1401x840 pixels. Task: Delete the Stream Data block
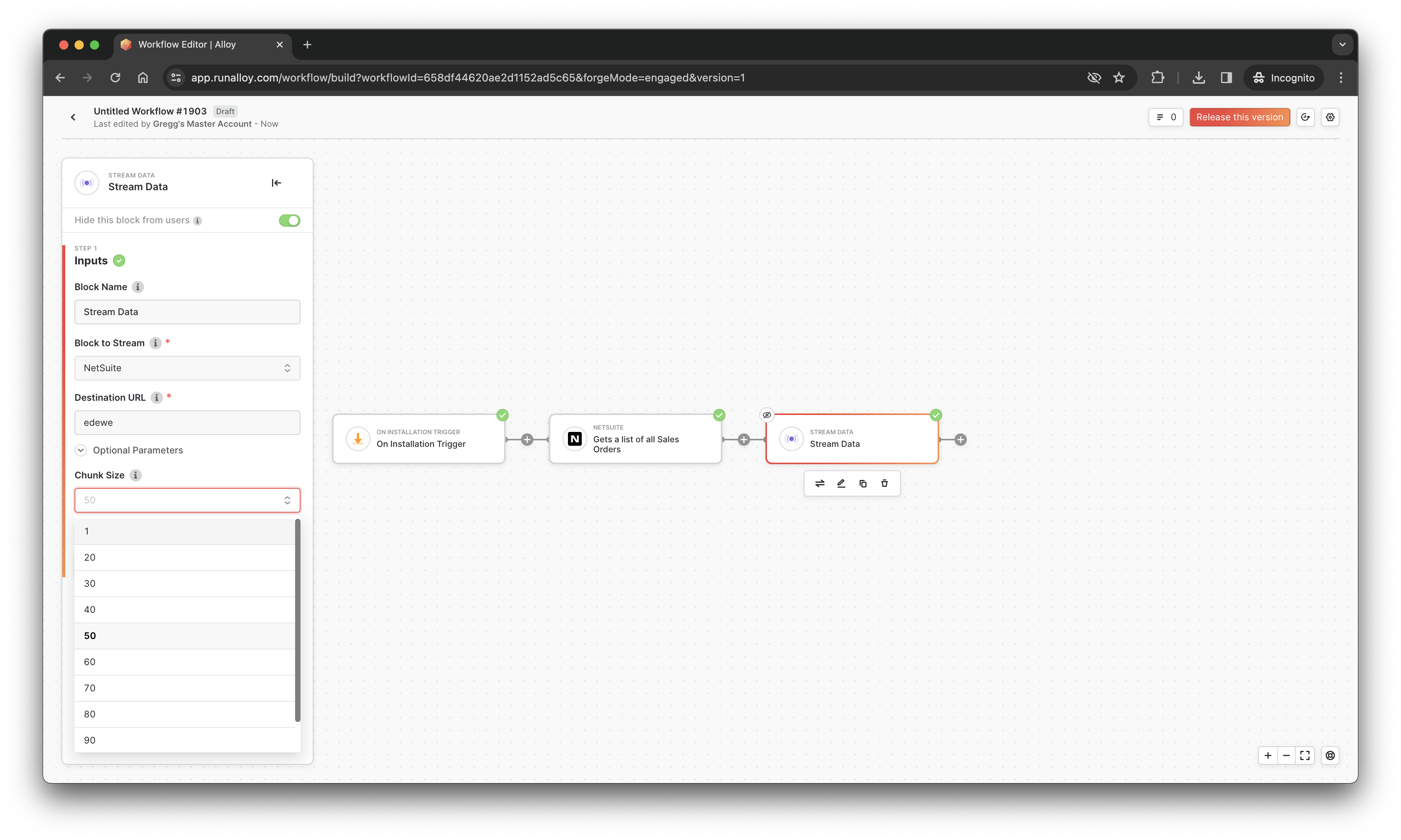click(x=884, y=483)
